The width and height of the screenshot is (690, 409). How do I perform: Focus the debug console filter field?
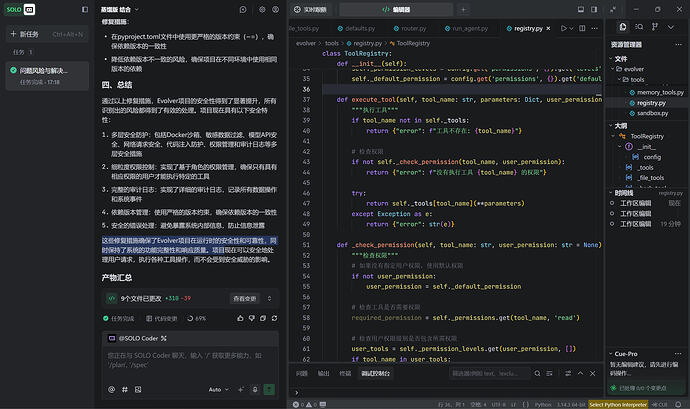(x=489, y=373)
